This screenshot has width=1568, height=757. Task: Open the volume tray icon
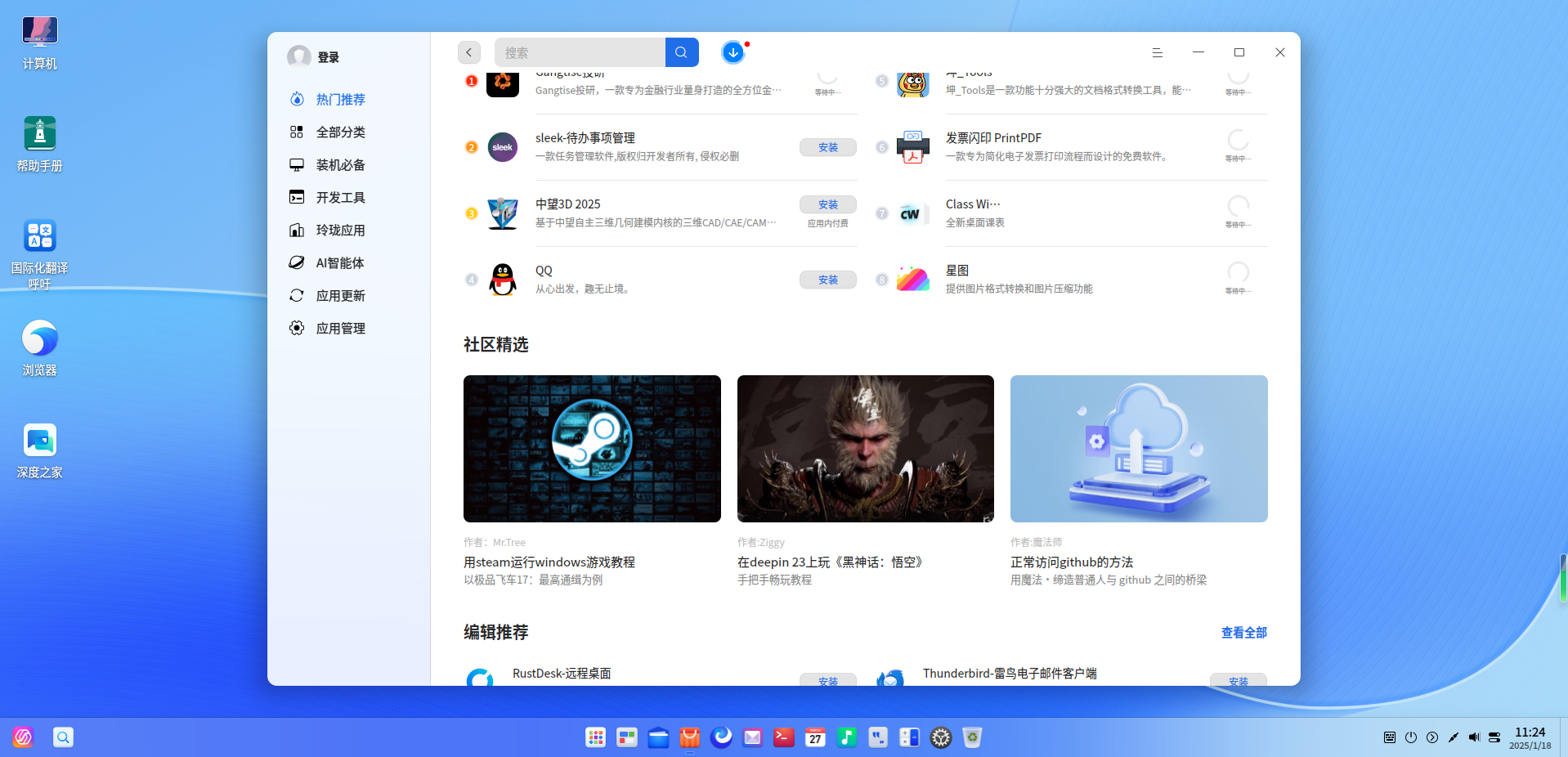1474,737
